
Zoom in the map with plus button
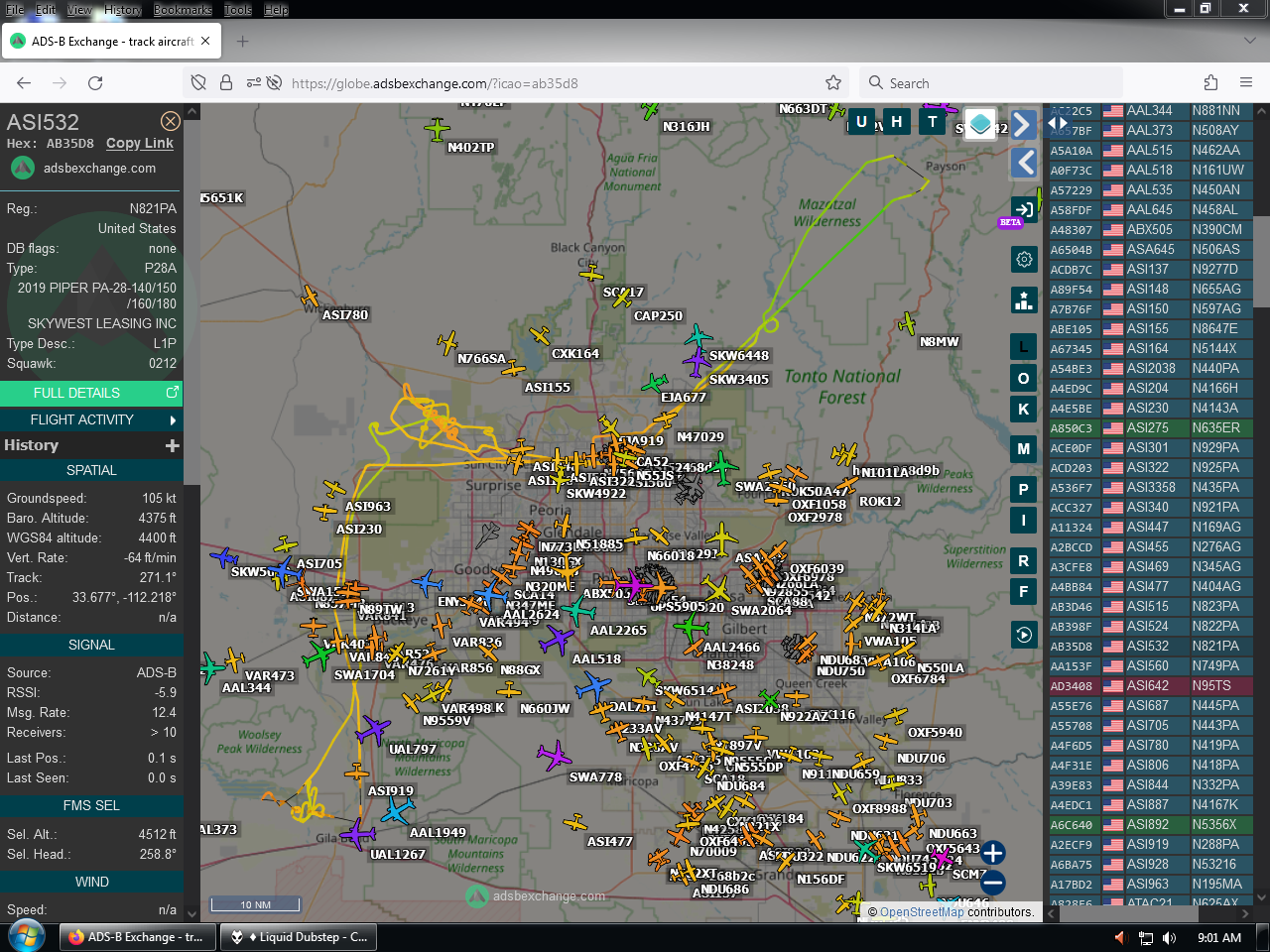(x=992, y=852)
